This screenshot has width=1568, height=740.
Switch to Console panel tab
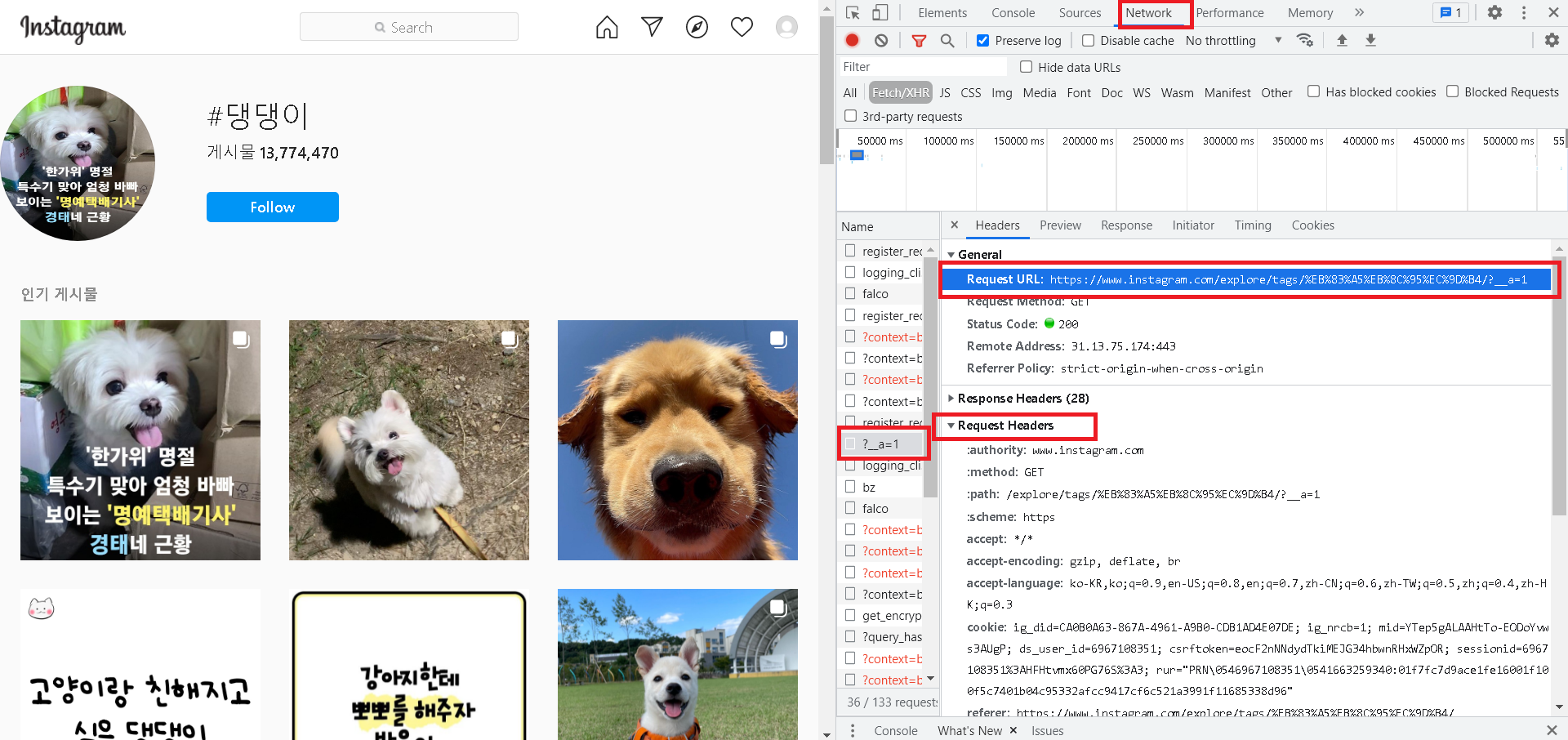pyautogui.click(x=1013, y=12)
